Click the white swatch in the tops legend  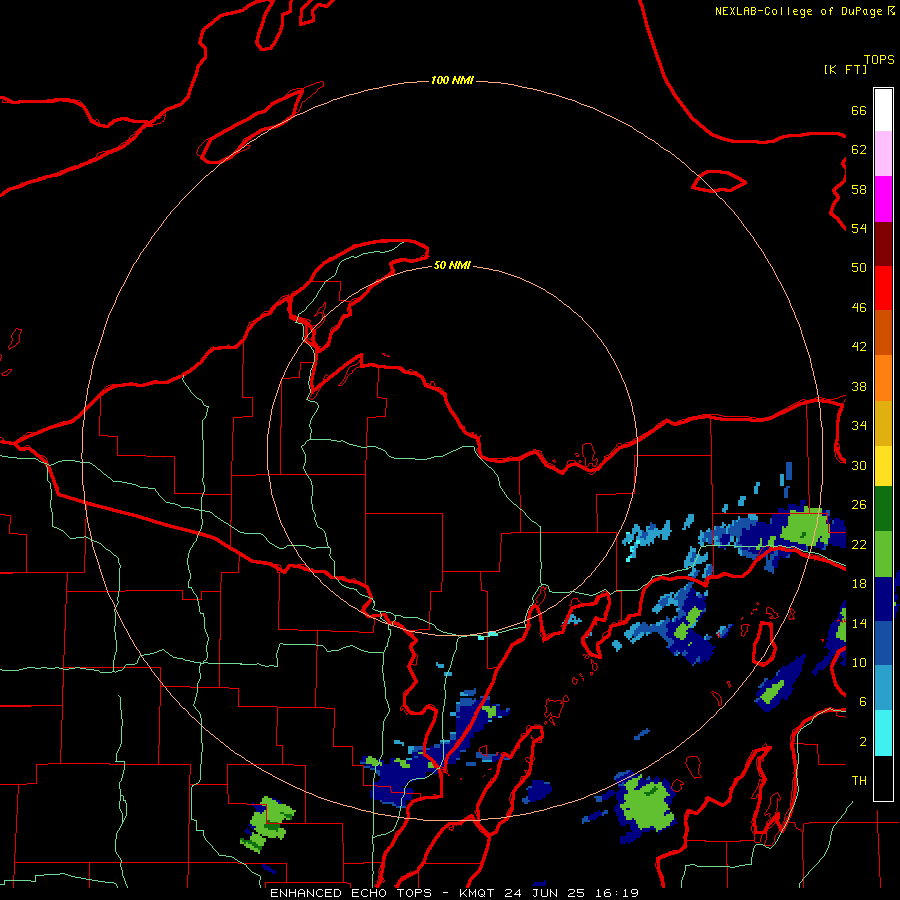883,110
